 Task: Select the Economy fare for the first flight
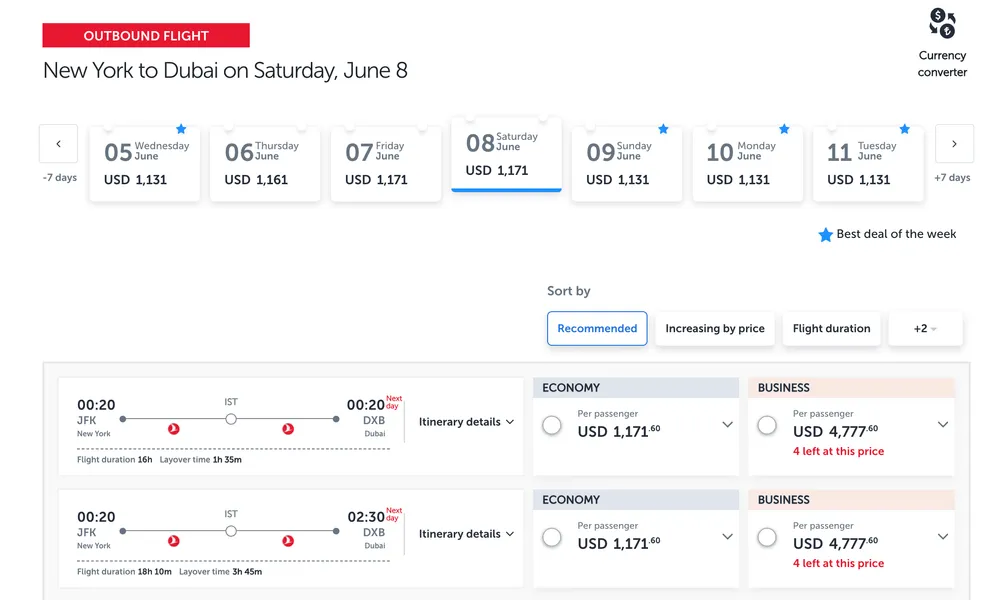pyautogui.click(x=551, y=425)
